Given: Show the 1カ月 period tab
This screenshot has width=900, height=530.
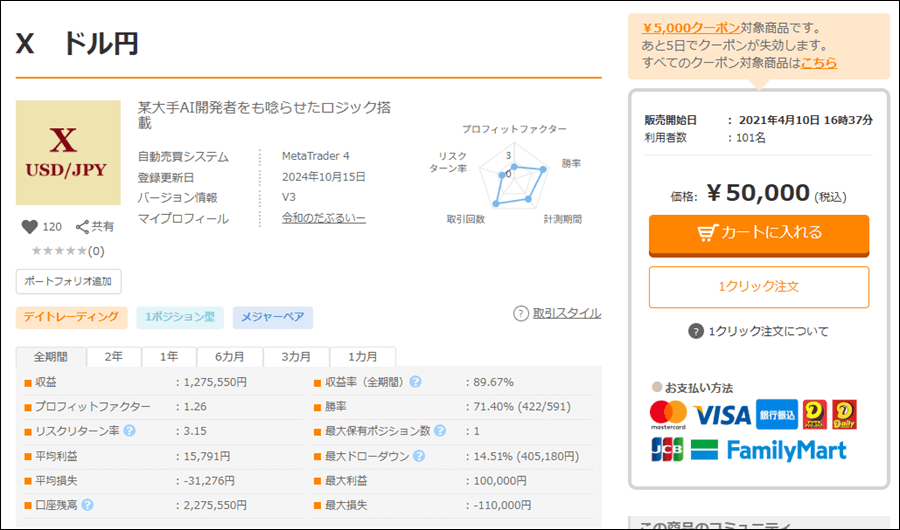Looking at the screenshot, I should click(363, 357).
